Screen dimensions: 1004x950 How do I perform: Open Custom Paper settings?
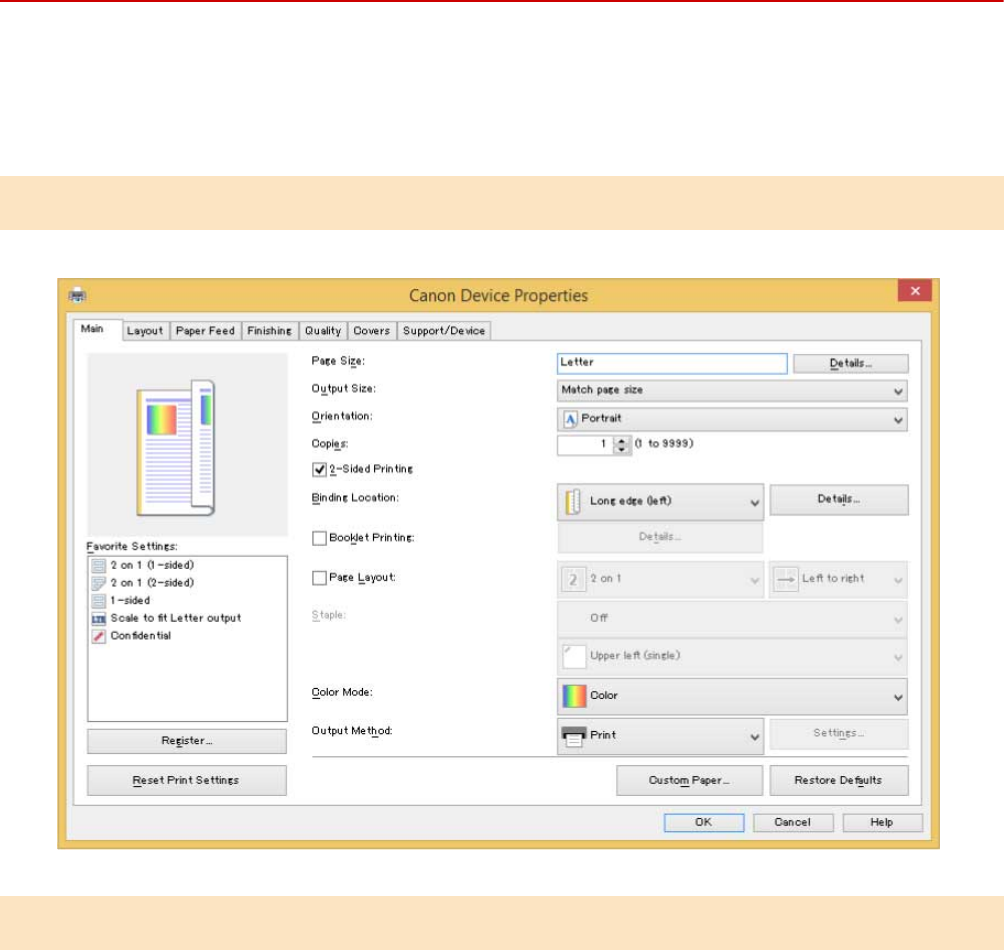point(690,780)
